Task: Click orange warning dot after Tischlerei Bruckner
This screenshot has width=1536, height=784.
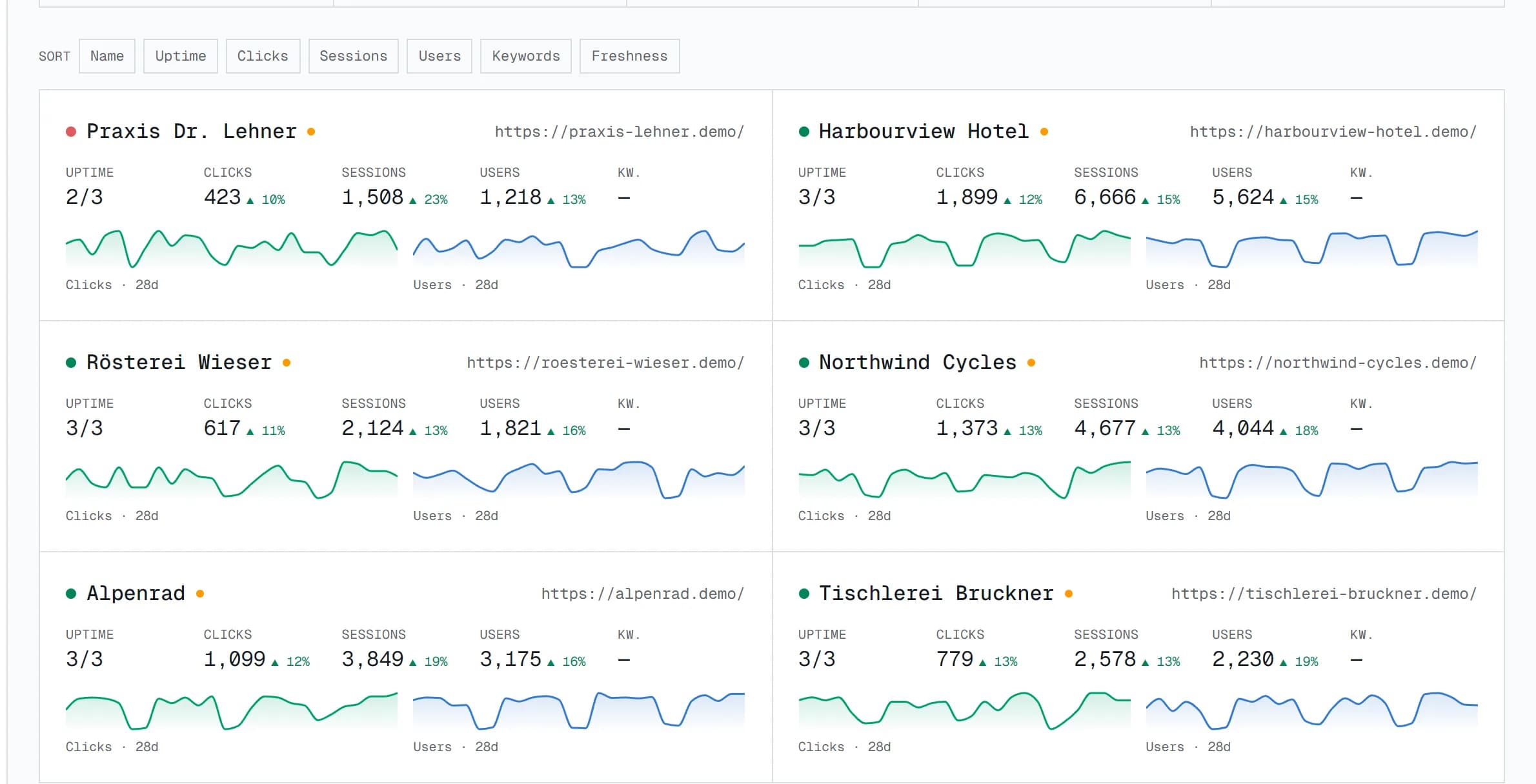Action: (1069, 594)
